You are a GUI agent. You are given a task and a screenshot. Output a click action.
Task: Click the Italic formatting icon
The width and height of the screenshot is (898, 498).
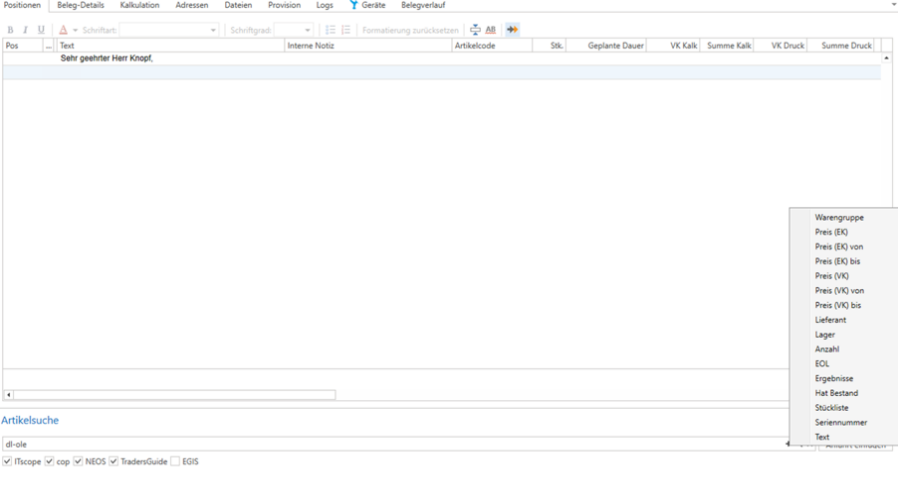[25, 30]
